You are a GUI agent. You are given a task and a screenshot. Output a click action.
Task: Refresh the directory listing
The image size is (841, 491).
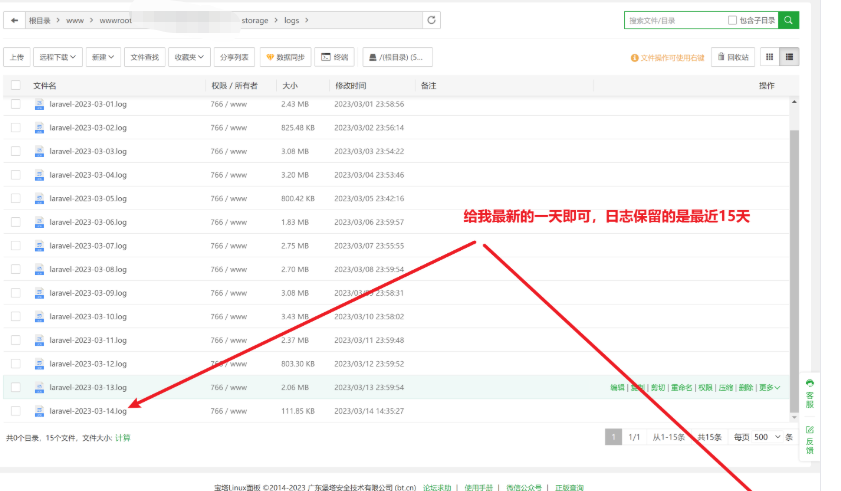[431, 20]
